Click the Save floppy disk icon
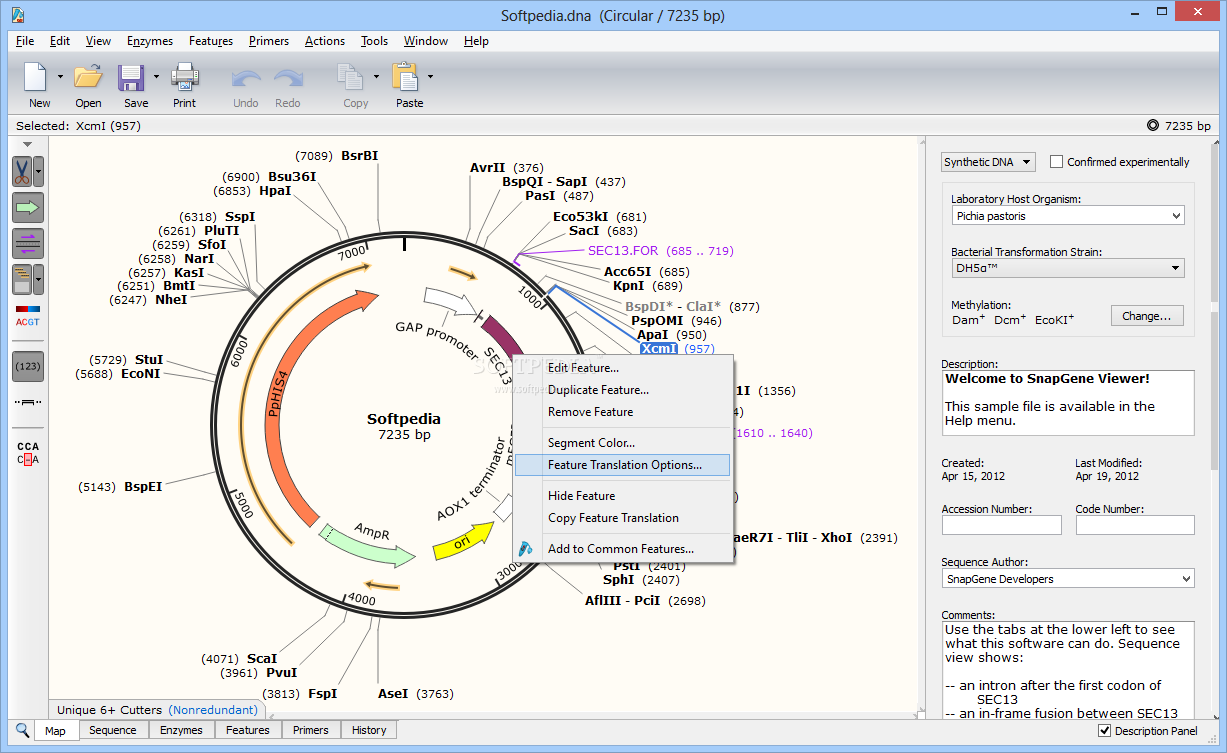 132,78
